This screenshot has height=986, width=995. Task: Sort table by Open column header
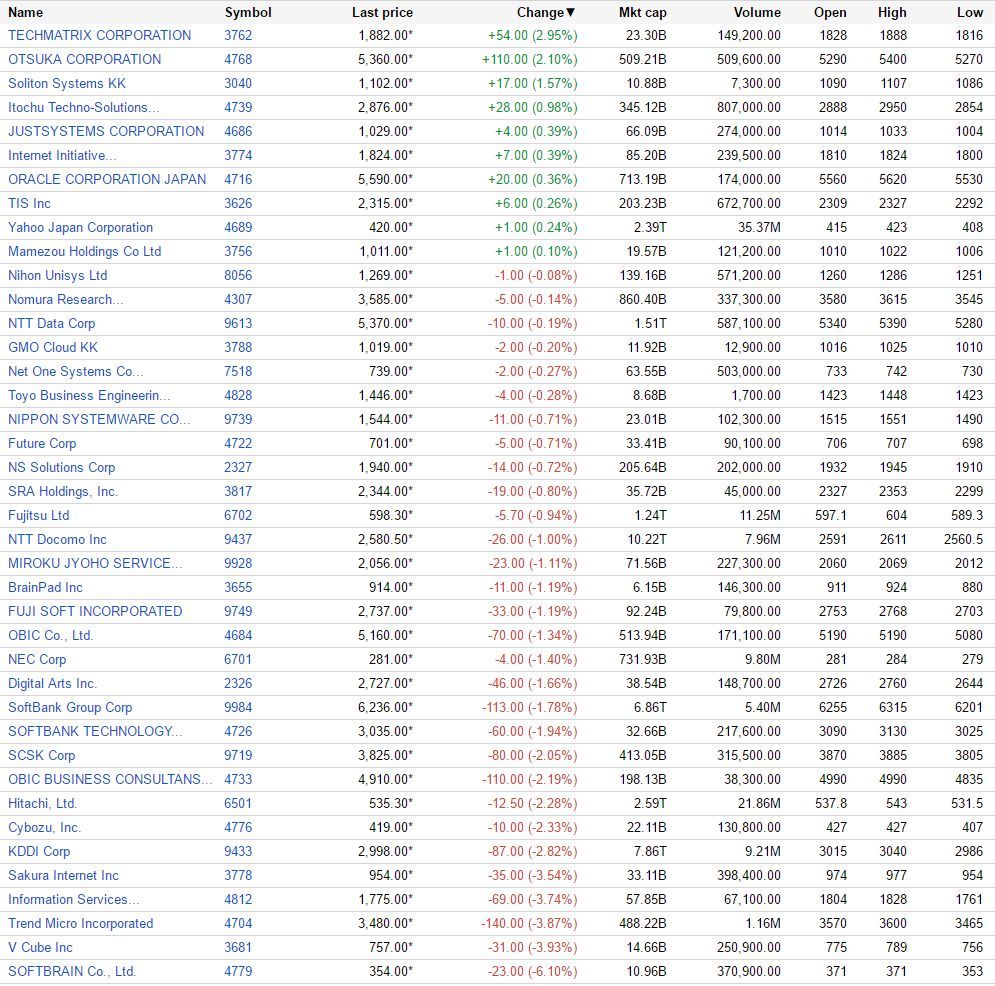pos(830,12)
